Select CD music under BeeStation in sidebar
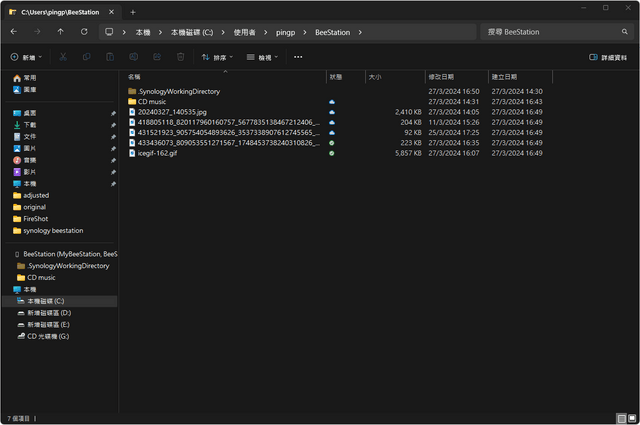Viewport: 640px width, 425px height. point(36,278)
